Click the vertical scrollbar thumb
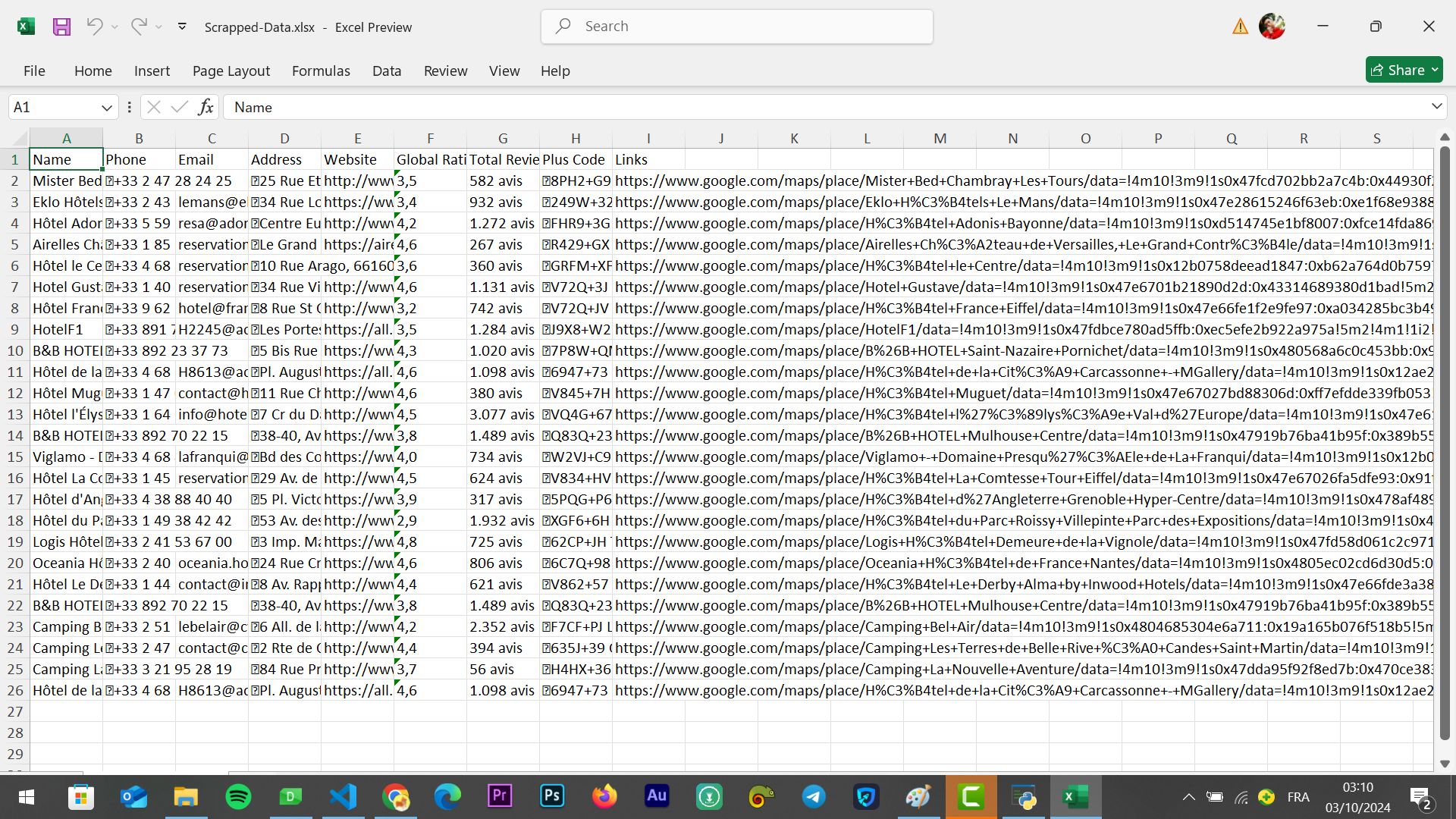1456x819 pixels. click(x=1444, y=443)
